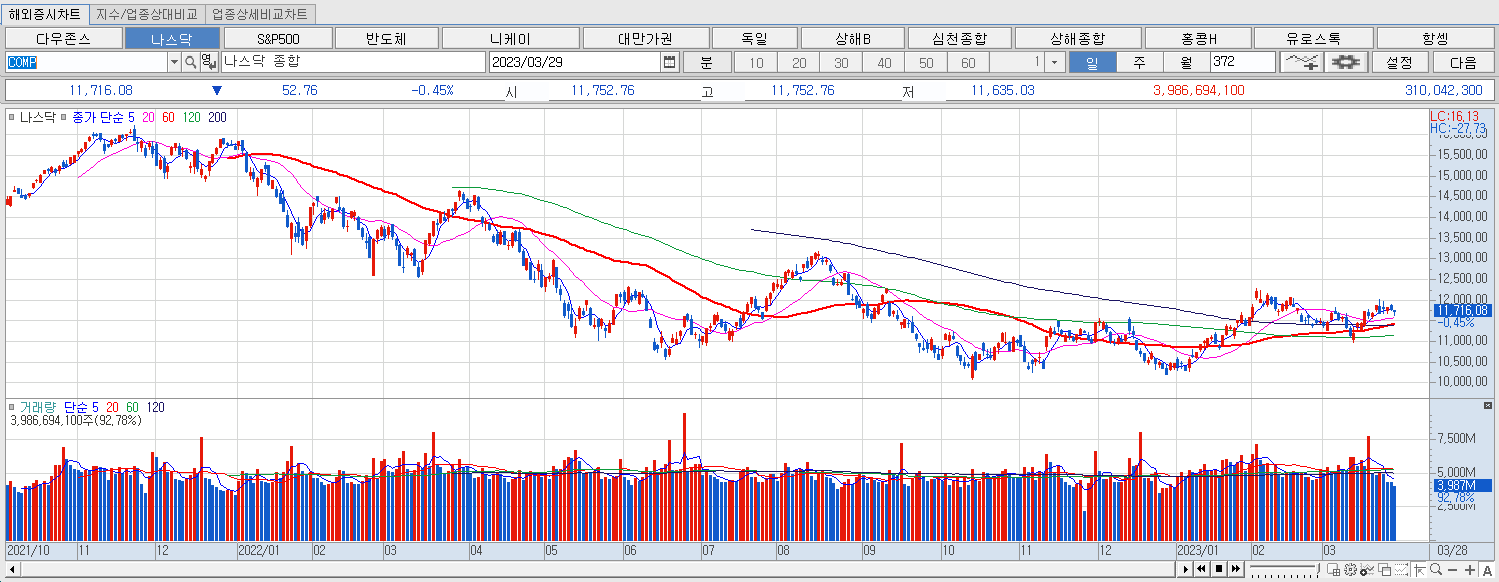
Task: Open the symbol search magnifier icon
Action: [190, 62]
